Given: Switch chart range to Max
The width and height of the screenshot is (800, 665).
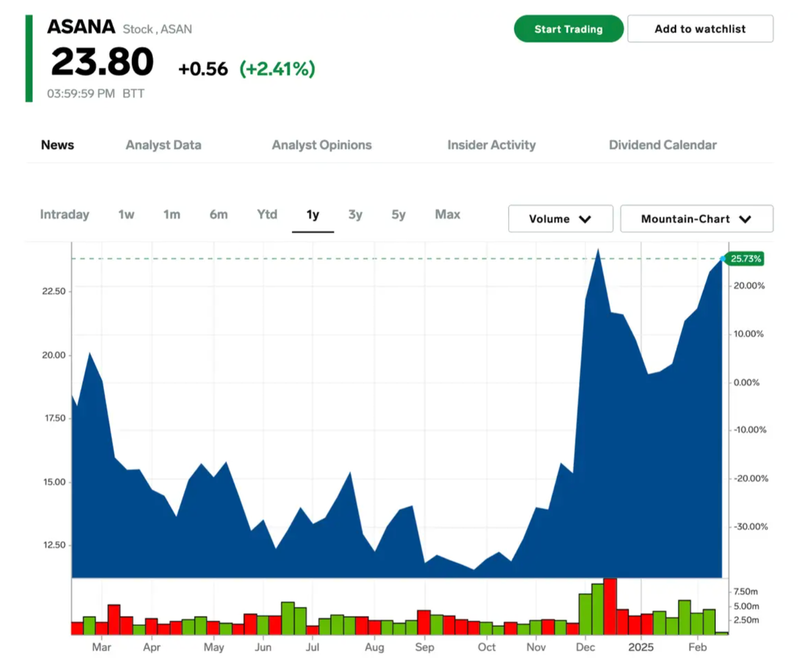Looking at the screenshot, I should point(447,214).
